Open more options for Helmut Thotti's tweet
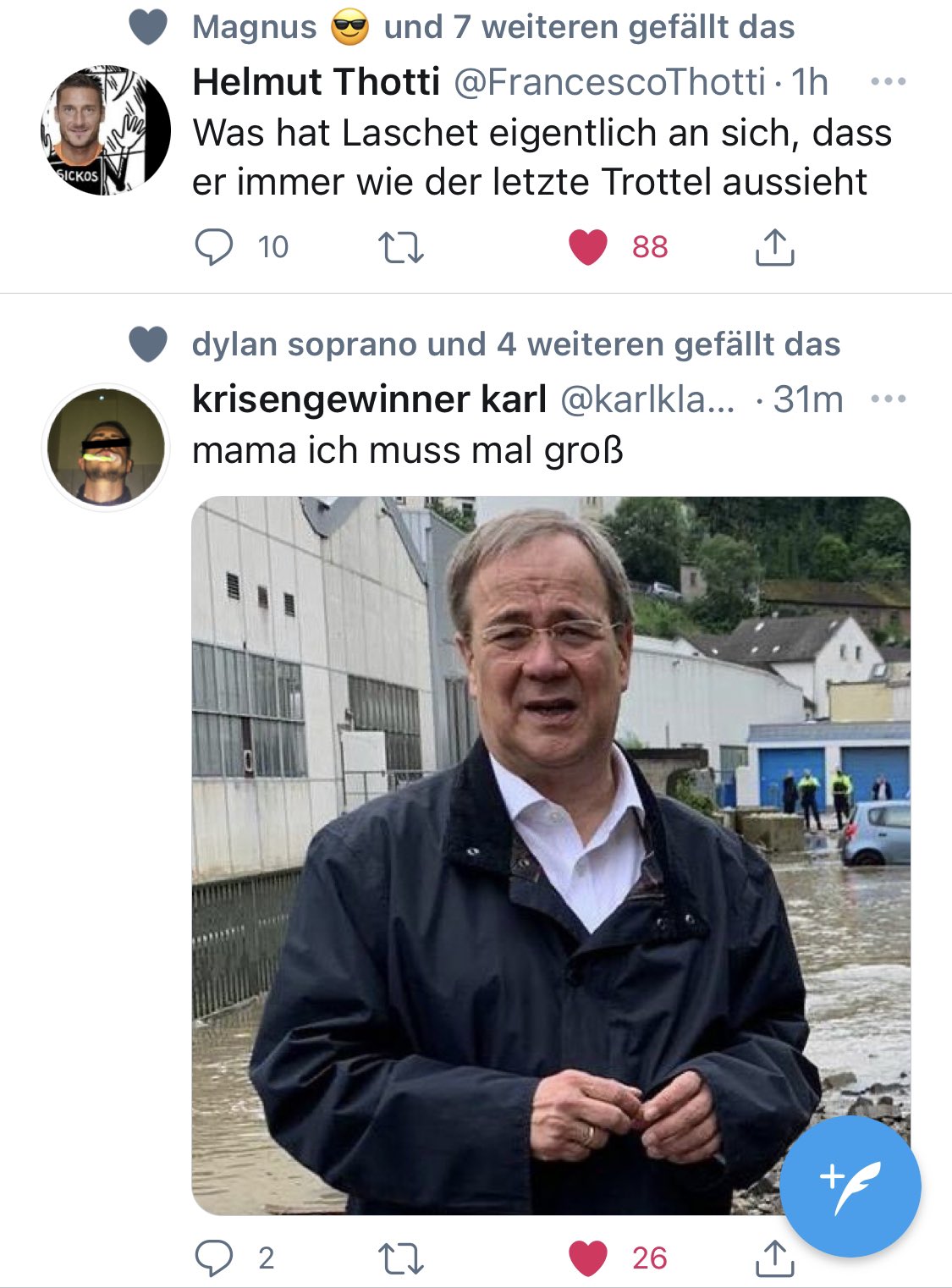This screenshot has width=952, height=1288. coord(888,82)
